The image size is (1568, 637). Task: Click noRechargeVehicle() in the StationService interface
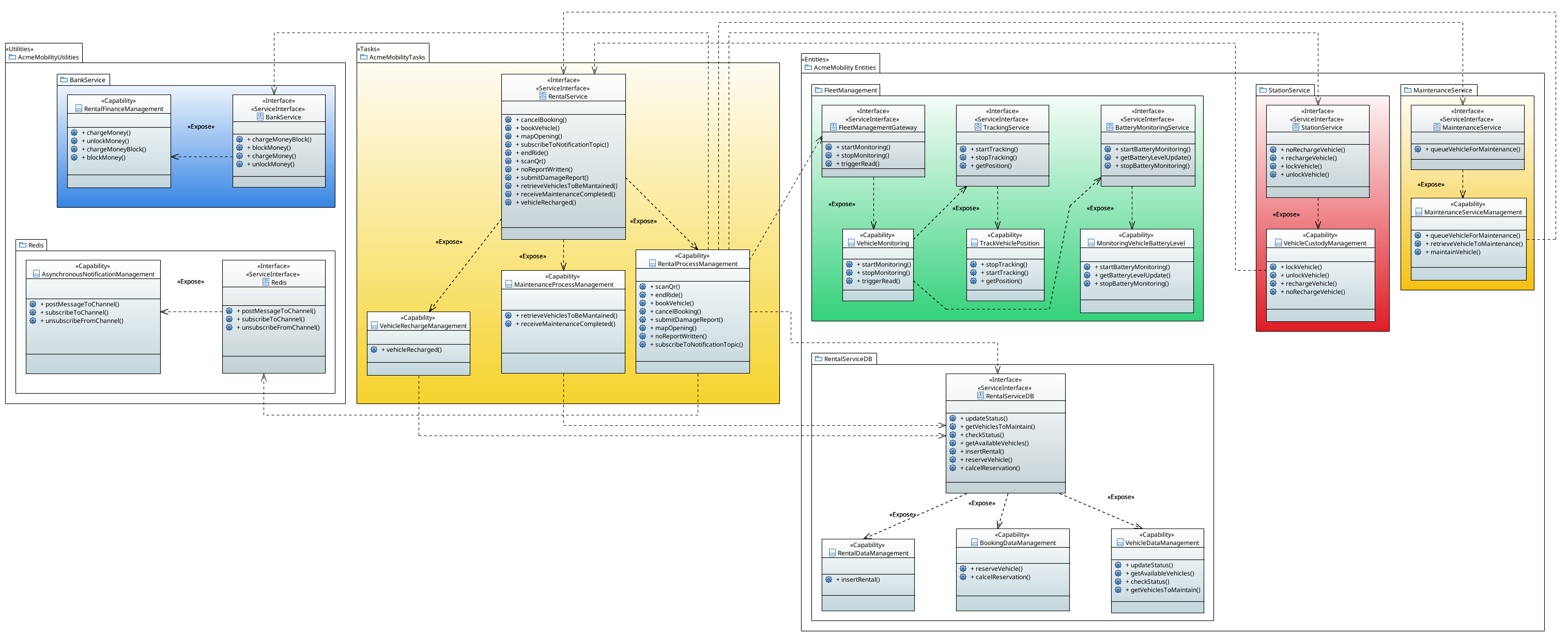pyautogui.click(x=1312, y=150)
